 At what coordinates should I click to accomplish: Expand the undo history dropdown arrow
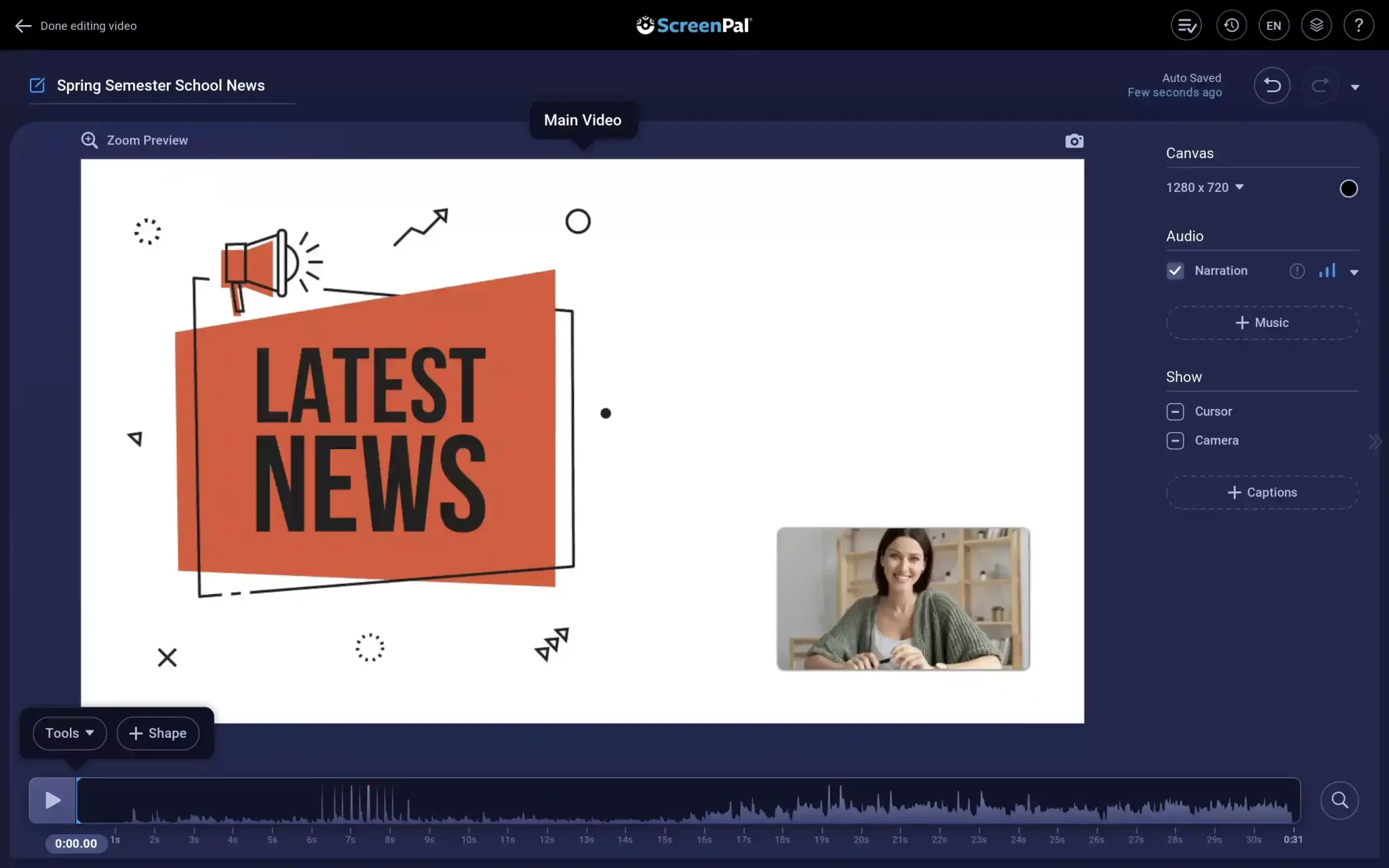point(1355,87)
